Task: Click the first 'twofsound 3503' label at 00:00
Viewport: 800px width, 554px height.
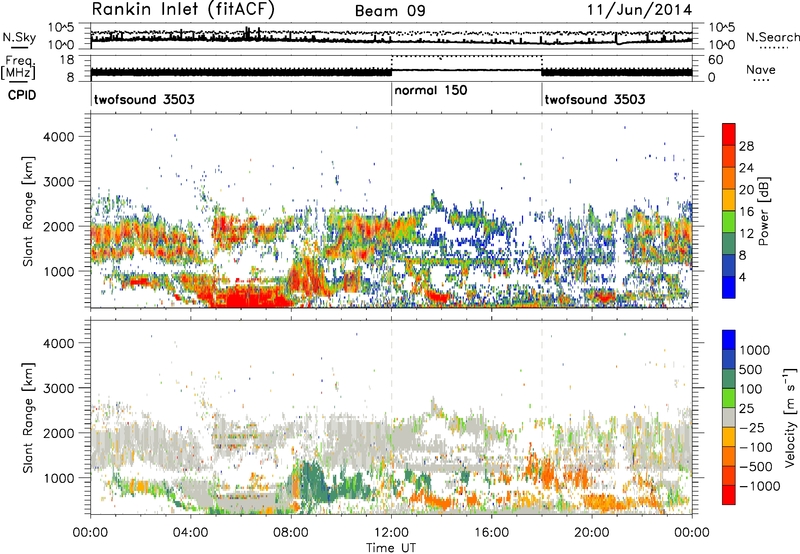Action: 144,99
